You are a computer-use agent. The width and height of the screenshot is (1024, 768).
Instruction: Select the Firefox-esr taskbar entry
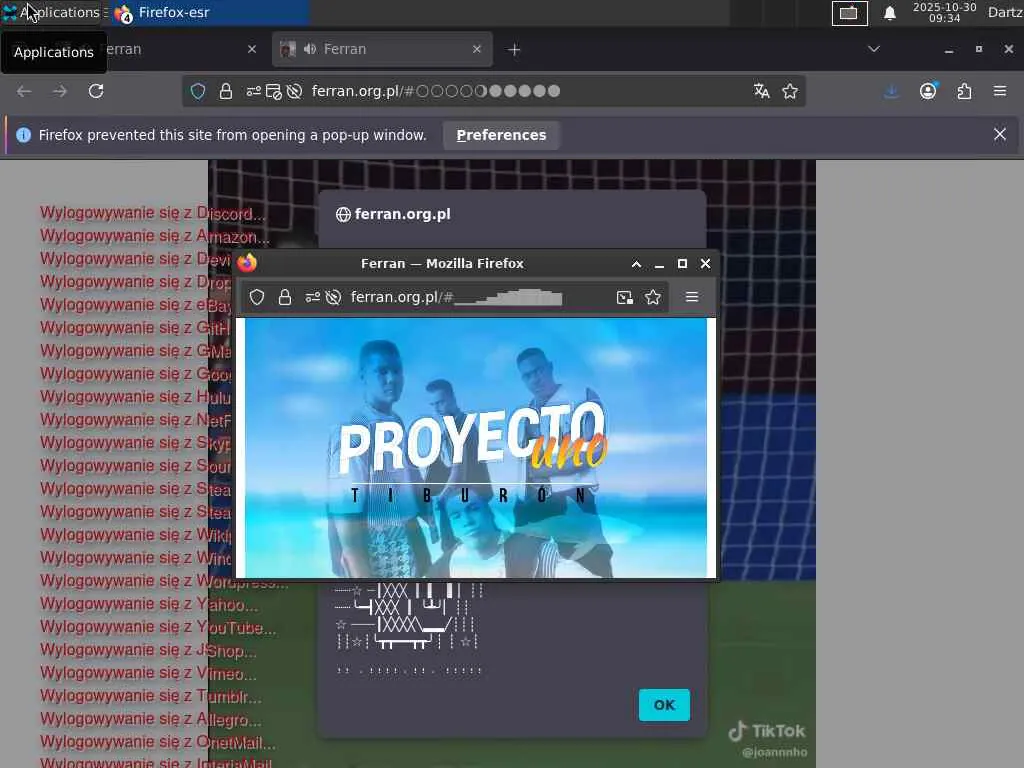(209, 12)
